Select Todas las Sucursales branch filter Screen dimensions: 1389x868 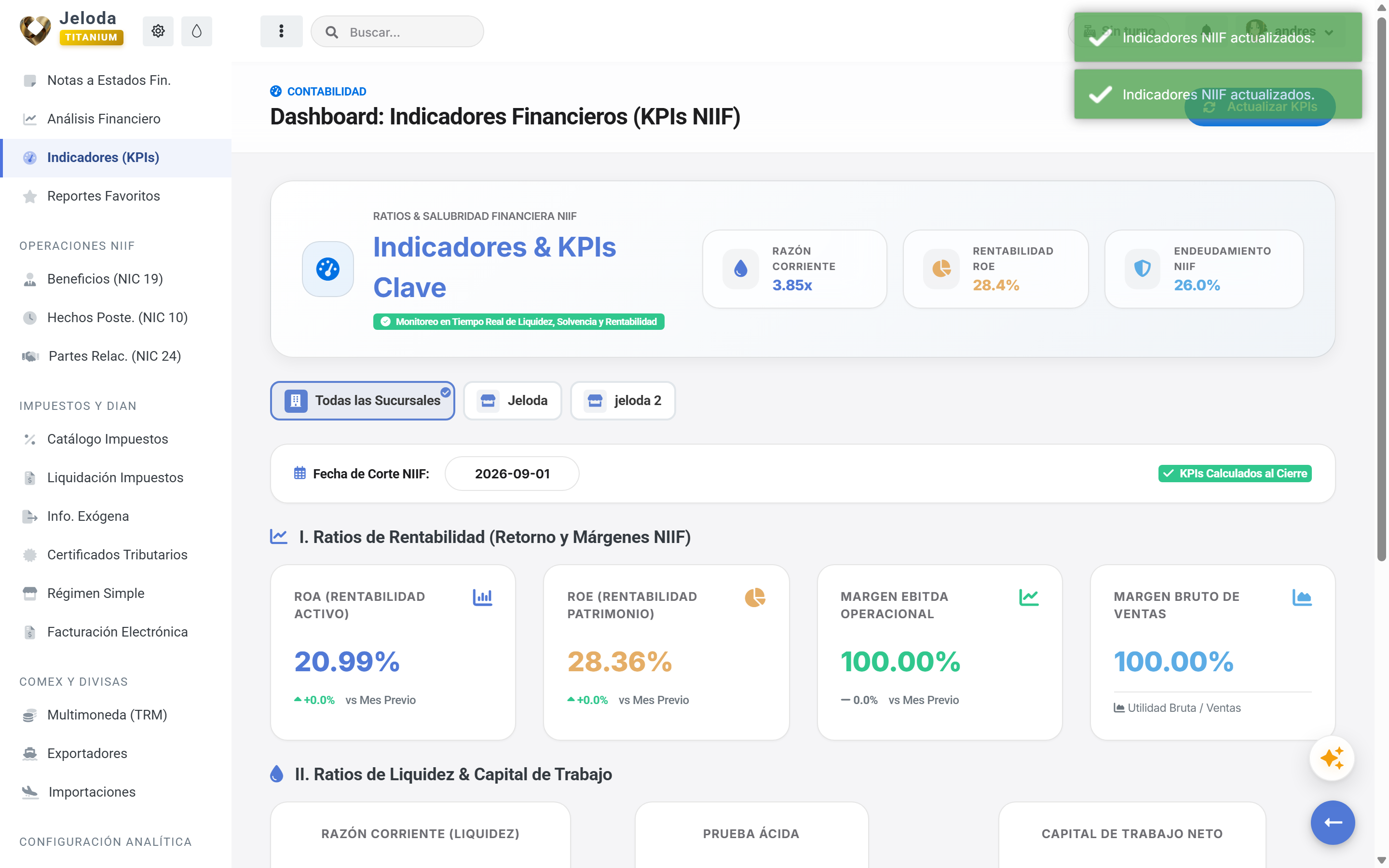coord(363,400)
